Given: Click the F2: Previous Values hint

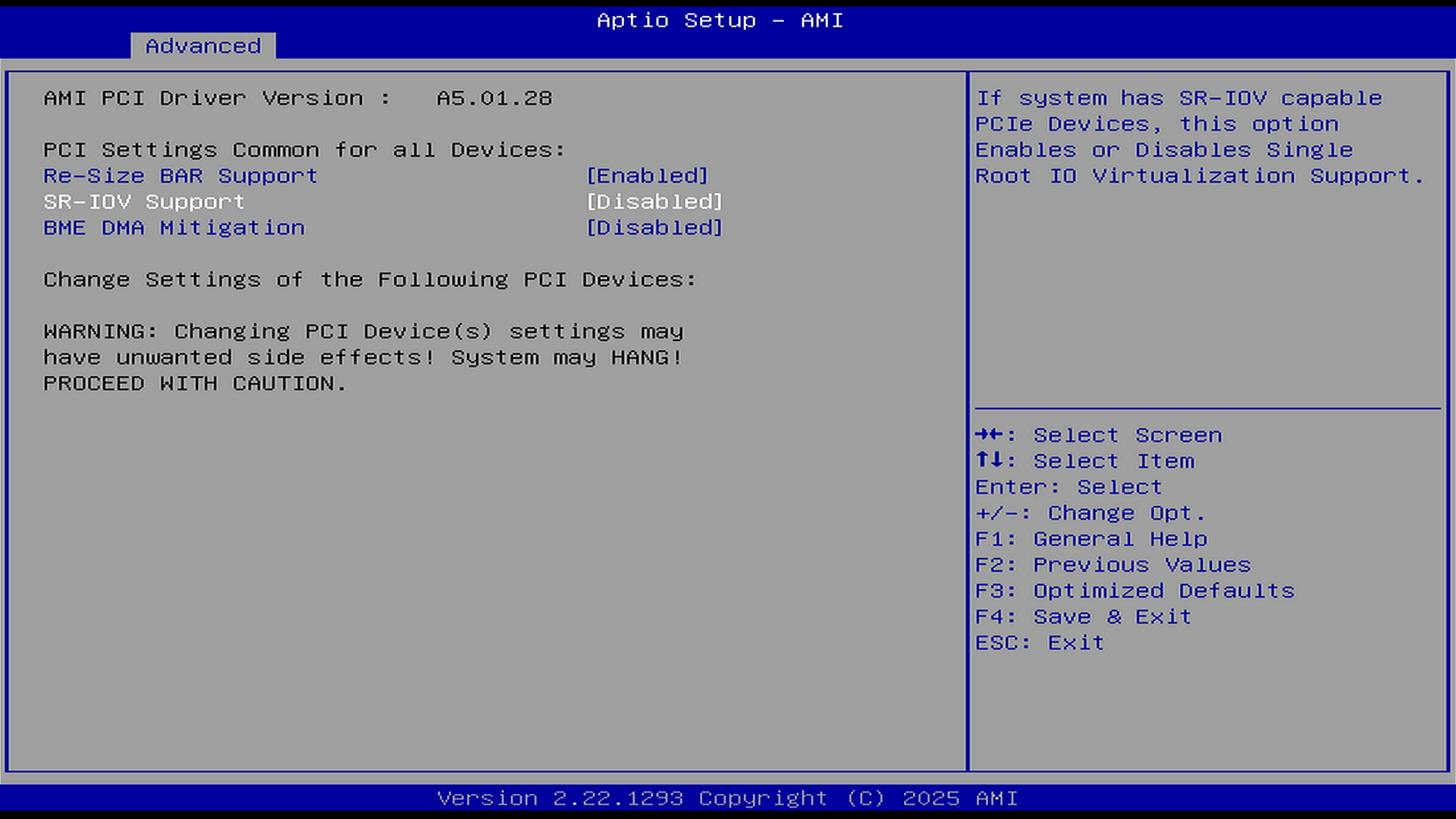Looking at the screenshot, I should click(x=1112, y=565).
